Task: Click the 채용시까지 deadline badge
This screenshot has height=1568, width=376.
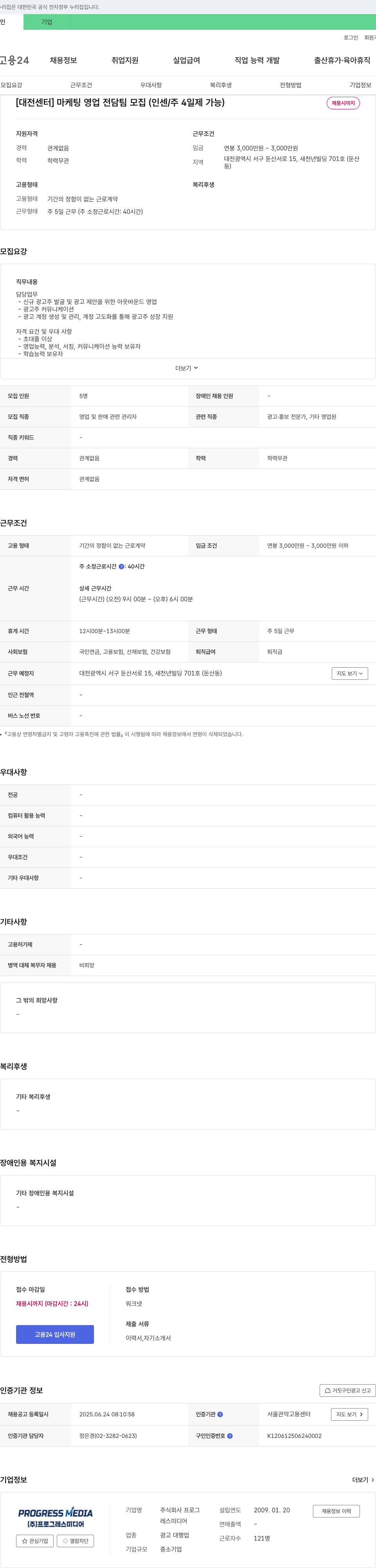Action: tap(343, 103)
